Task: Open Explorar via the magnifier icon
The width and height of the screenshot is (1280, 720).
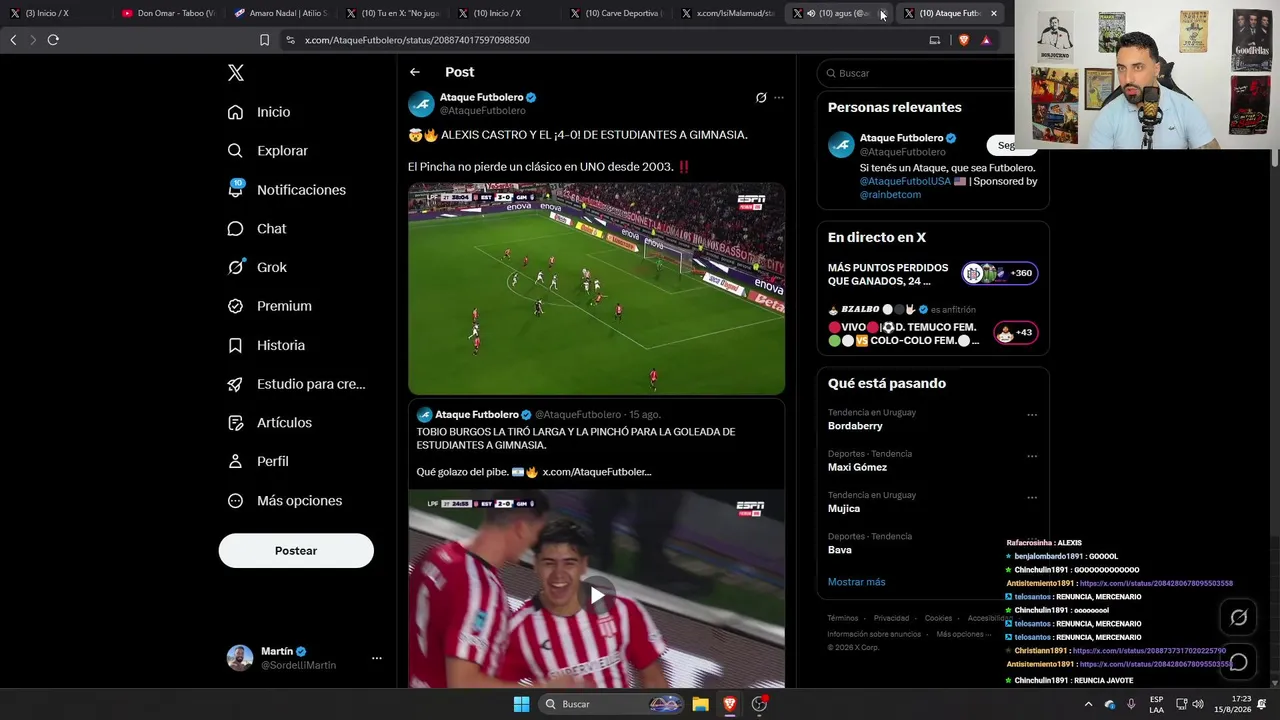Action: tap(235, 151)
